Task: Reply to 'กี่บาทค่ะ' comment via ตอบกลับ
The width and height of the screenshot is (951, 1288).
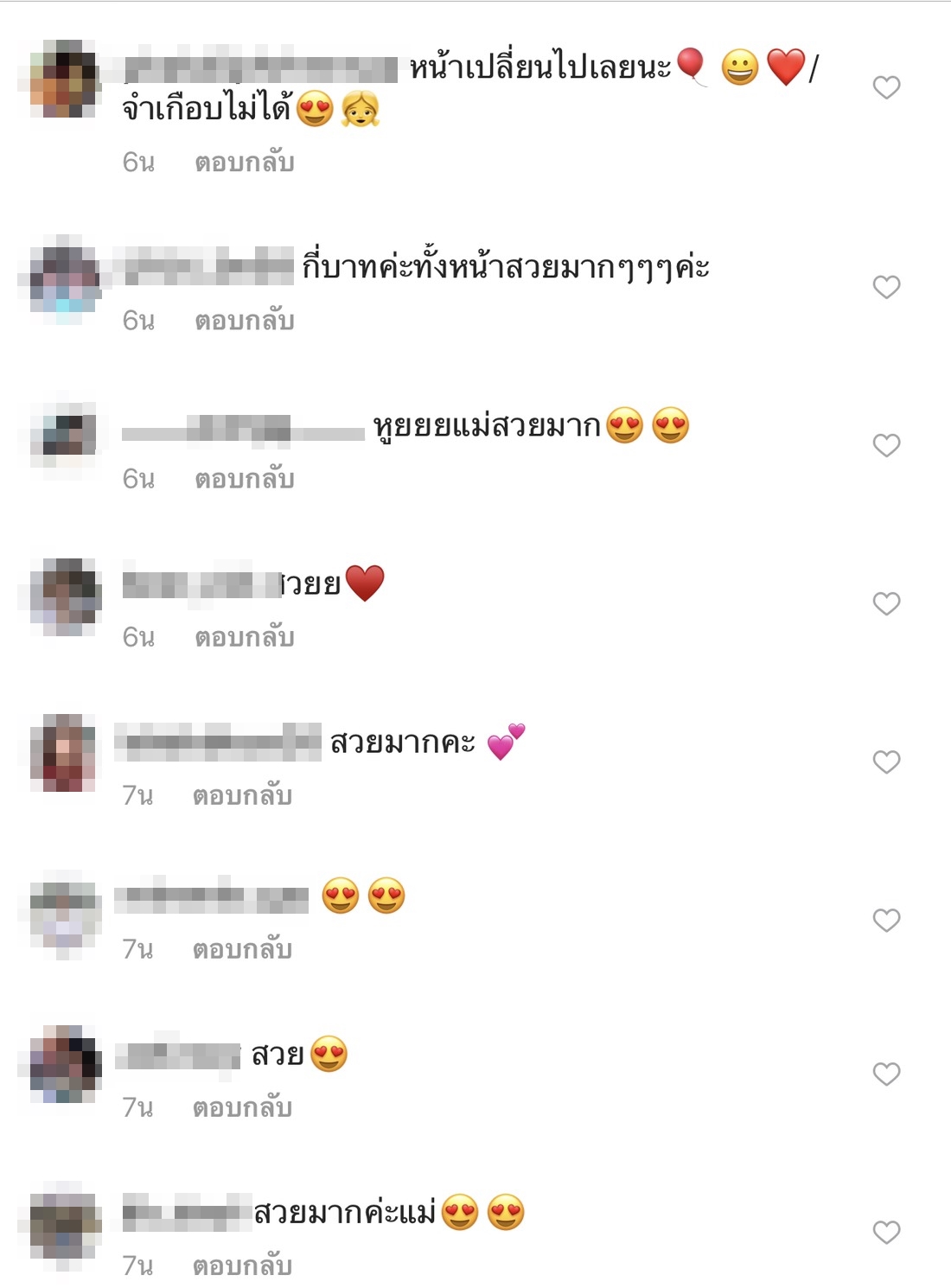Action: coord(245,321)
